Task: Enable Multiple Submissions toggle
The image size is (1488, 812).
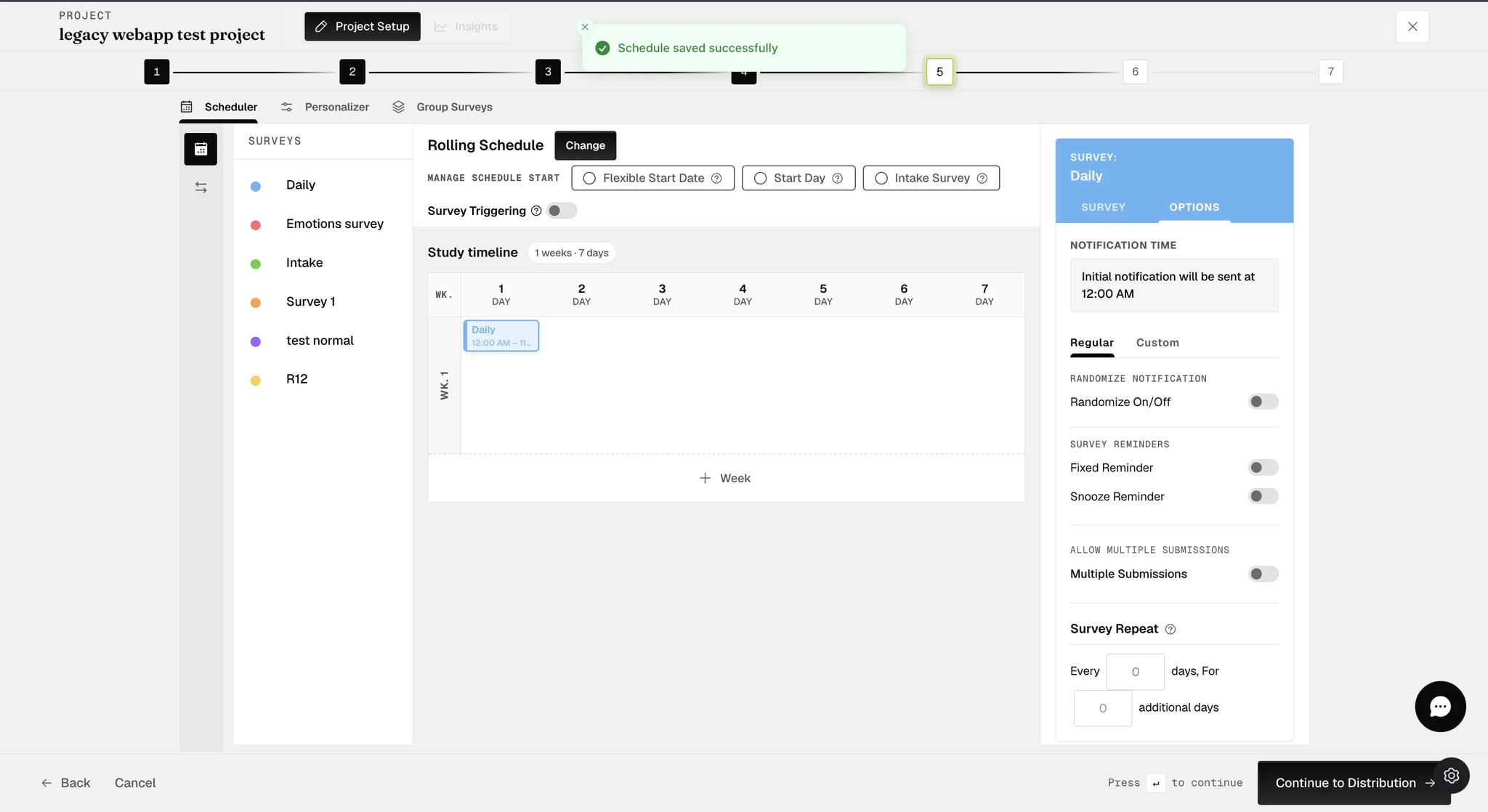Action: (1263, 574)
